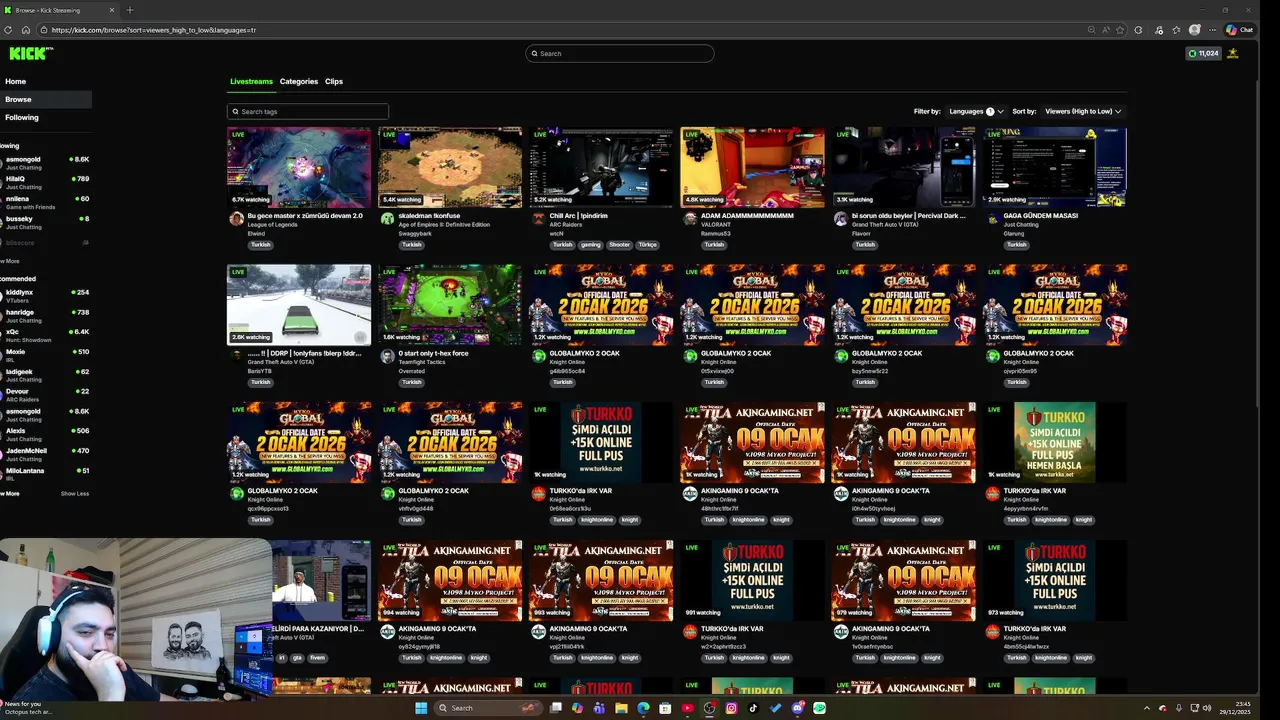The height and width of the screenshot is (720, 1280).
Task: Add page to favorites with star icon
Action: [1120, 30]
